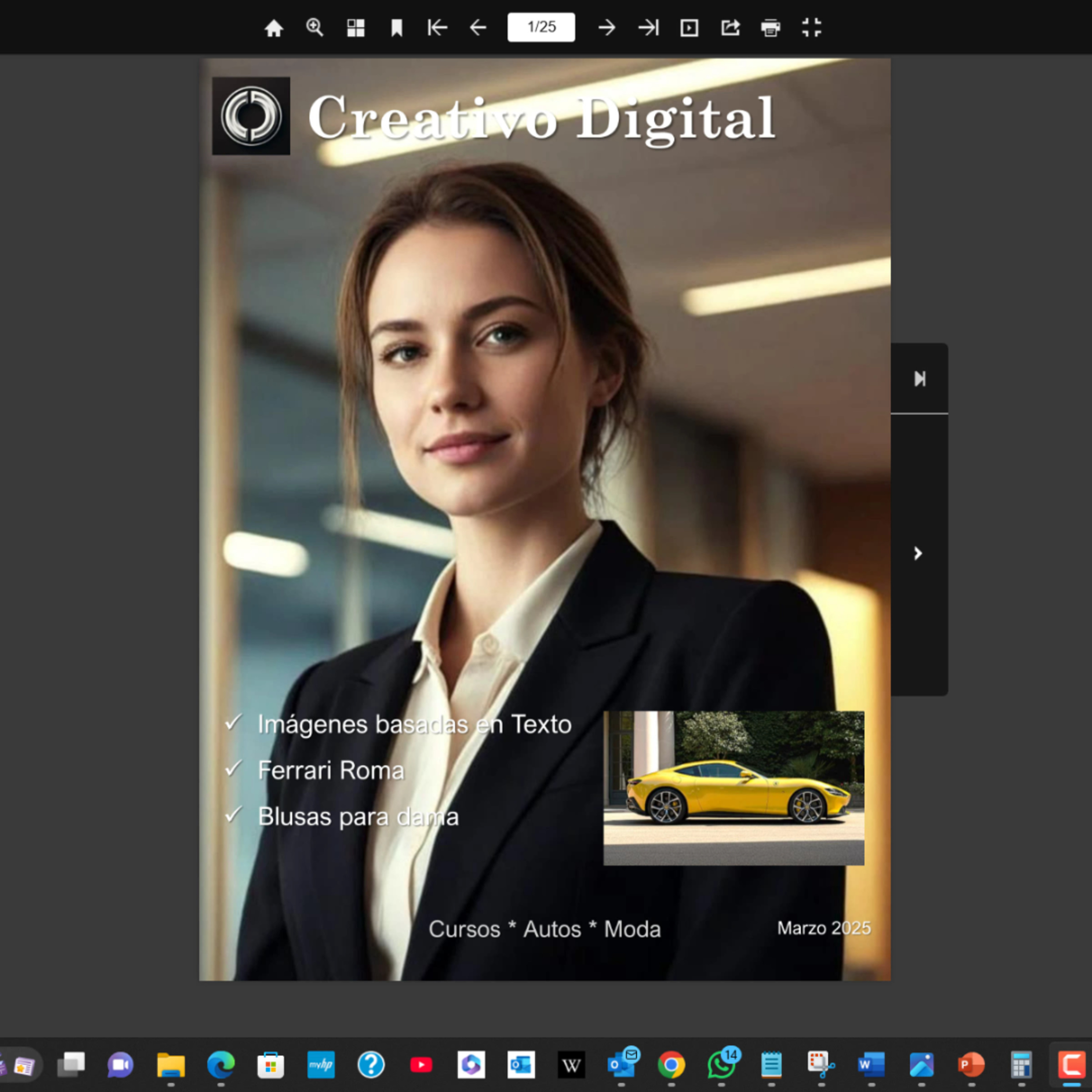
Task: Click side panel skip-to-last-page button
Action: pyautogui.click(x=919, y=378)
